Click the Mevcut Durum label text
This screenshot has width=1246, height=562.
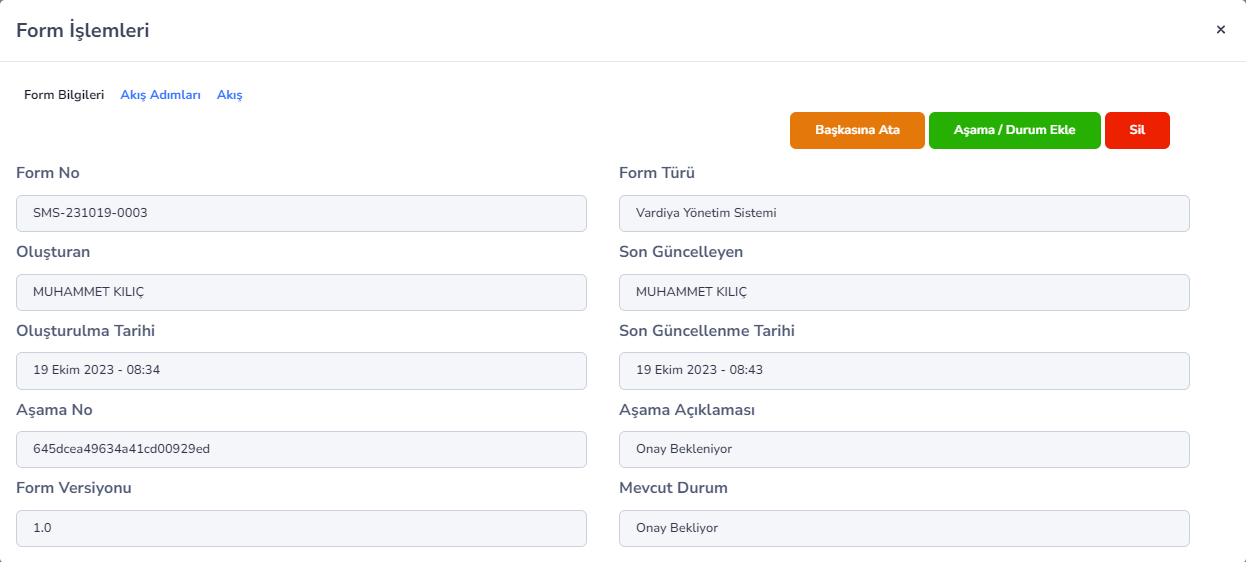(673, 488)
